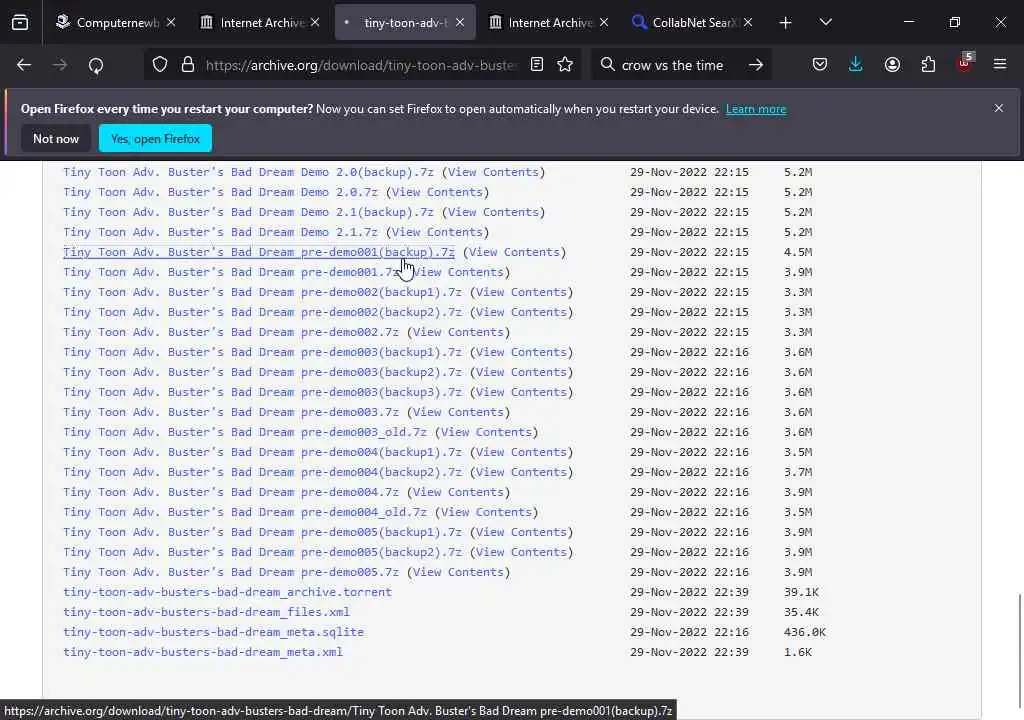
Task: Open the Firefox account menu
Action: tap(892, 65)
